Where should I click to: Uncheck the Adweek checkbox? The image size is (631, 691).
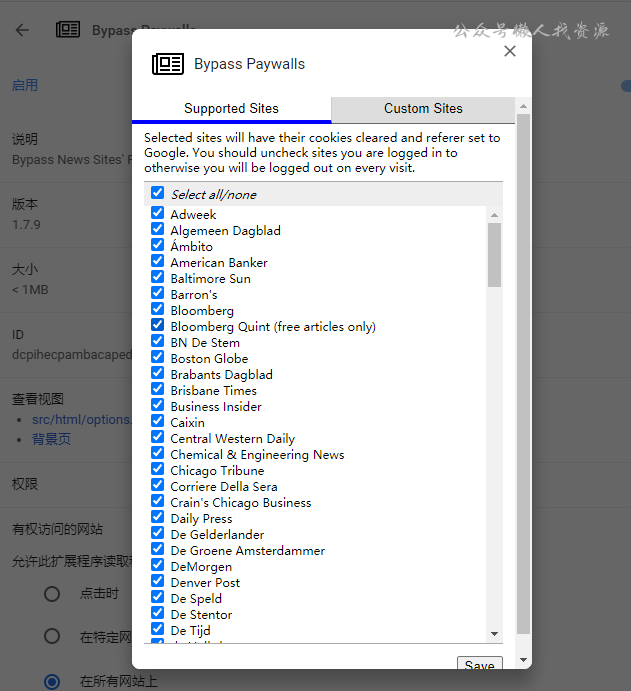pos(157,213)
